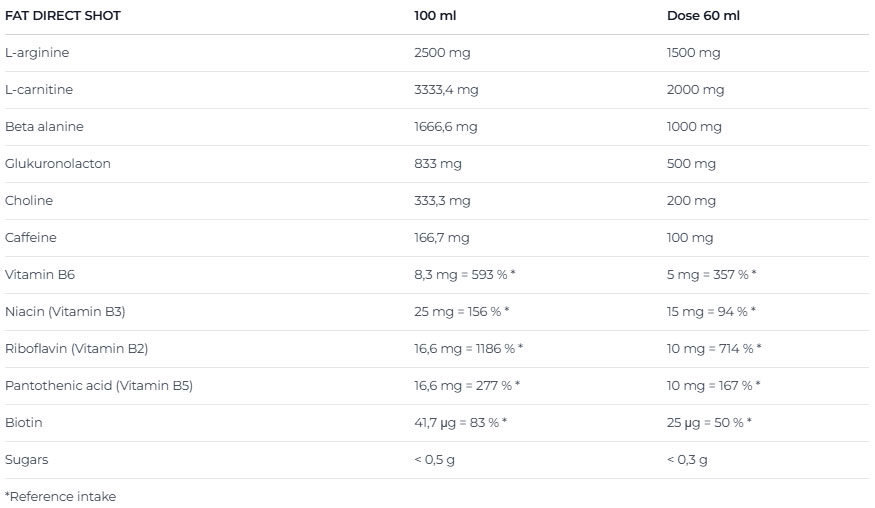Click the 100 ml column header
875x508 pixels.
434,16
